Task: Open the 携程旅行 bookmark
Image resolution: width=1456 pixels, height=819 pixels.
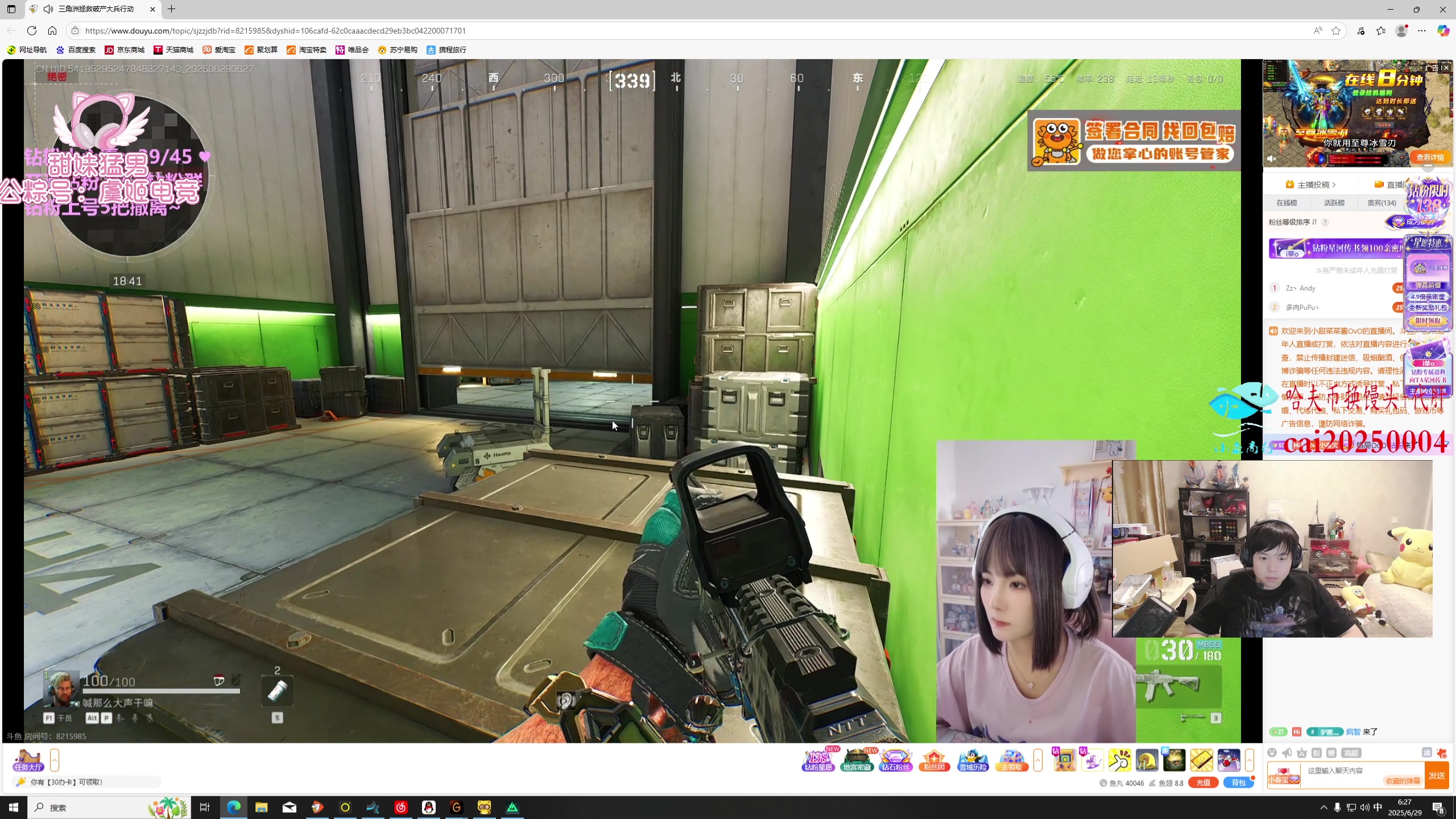Action: point(446,50)
